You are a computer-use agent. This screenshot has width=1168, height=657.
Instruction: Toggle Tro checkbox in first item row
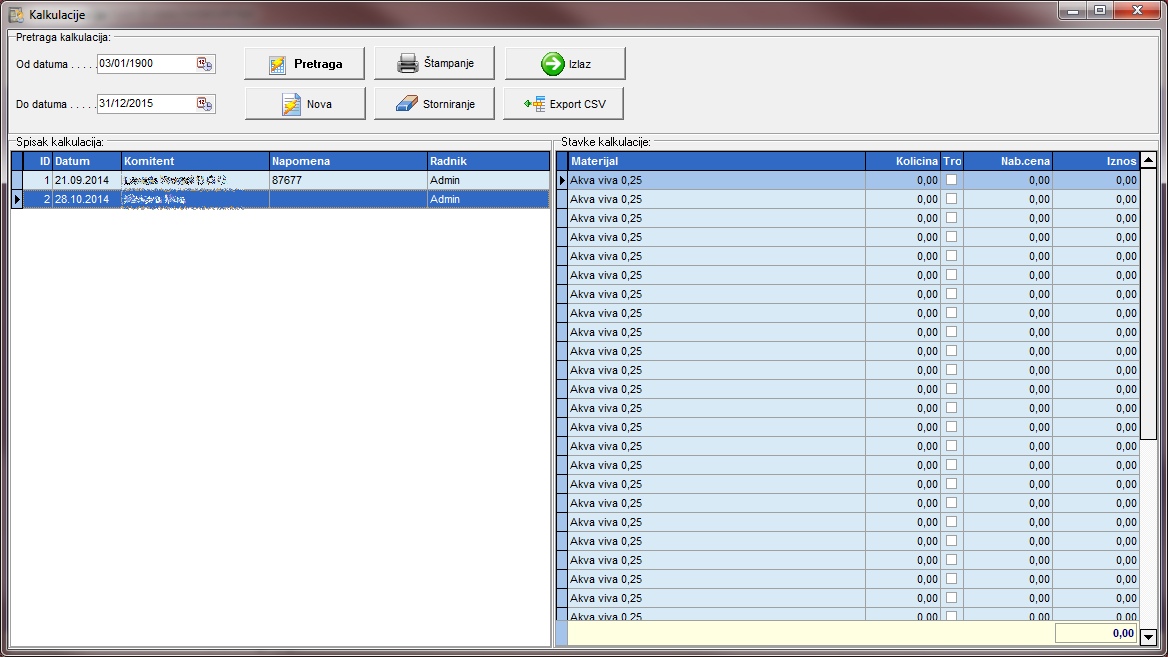pyautogui.click(x=951, y=180)
